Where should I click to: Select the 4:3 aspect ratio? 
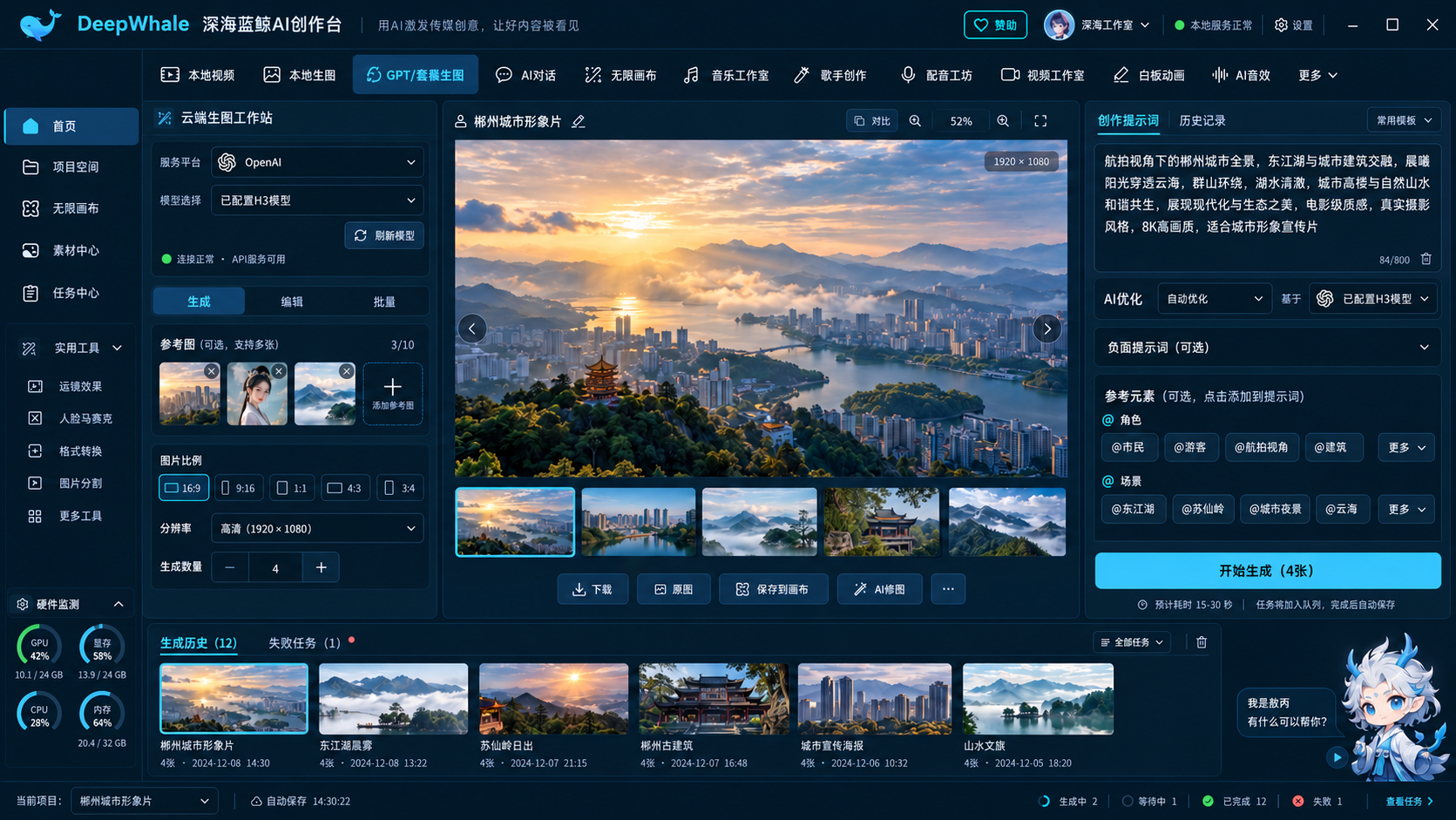345,488
